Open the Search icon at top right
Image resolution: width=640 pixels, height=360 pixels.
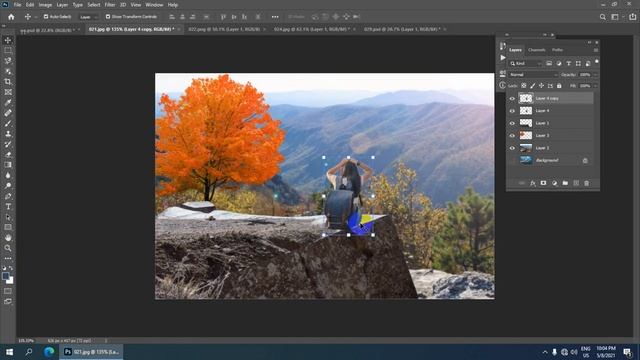(602, 17)
